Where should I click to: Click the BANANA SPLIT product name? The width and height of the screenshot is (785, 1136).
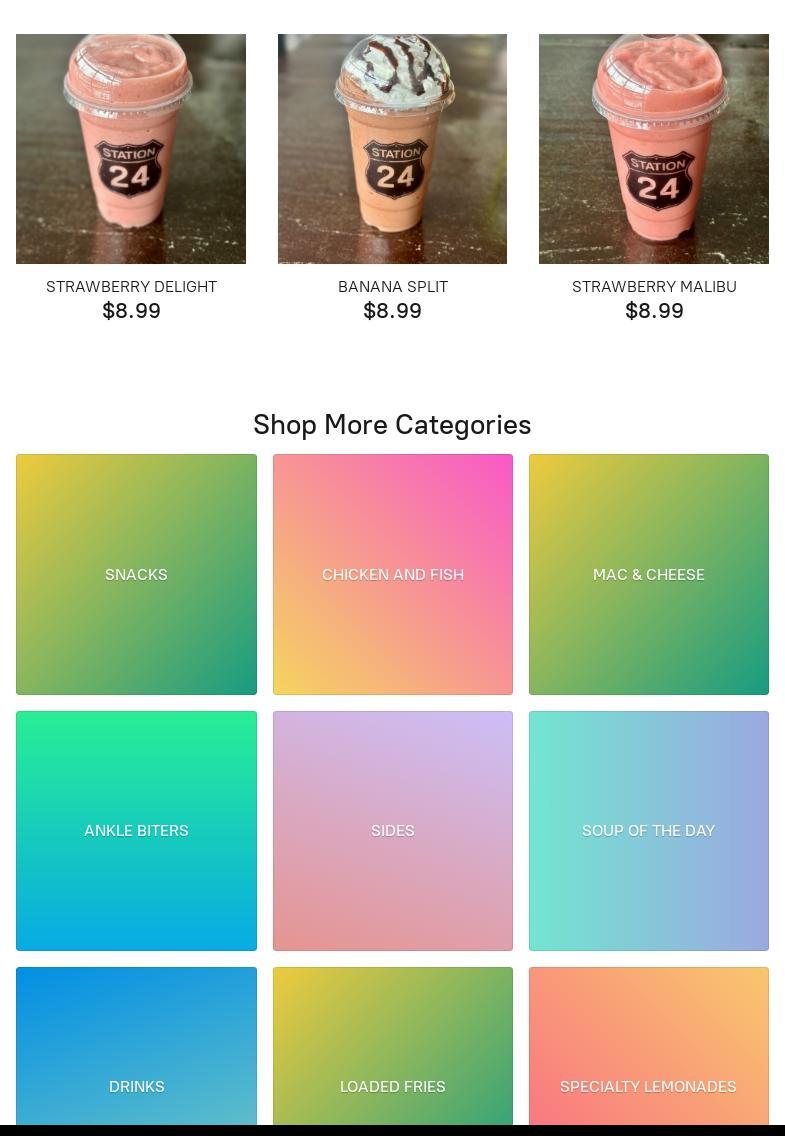tap(392, 287)
